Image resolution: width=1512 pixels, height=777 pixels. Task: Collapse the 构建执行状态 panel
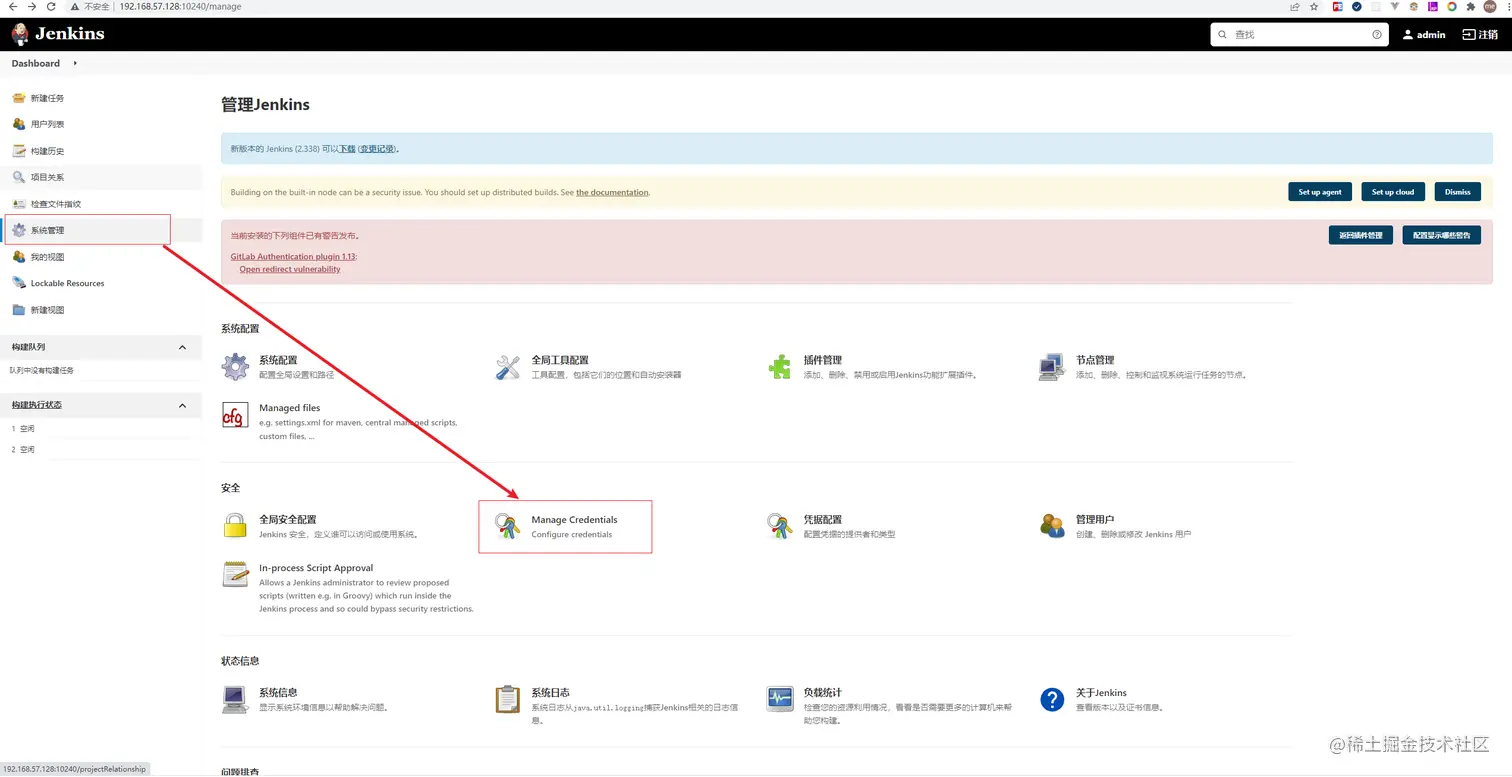tap(182, 405)
